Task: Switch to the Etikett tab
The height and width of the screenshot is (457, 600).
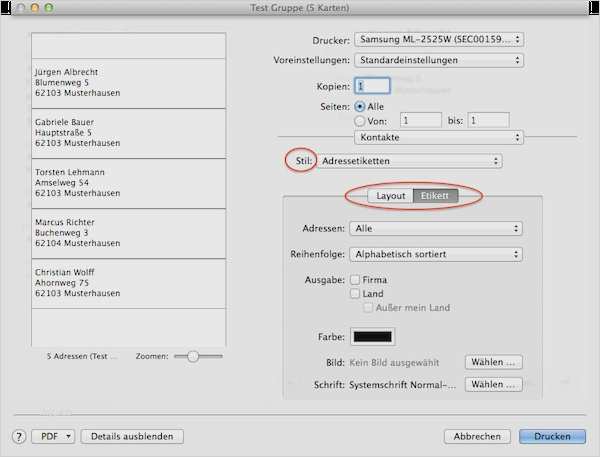Action: (435, 196)
